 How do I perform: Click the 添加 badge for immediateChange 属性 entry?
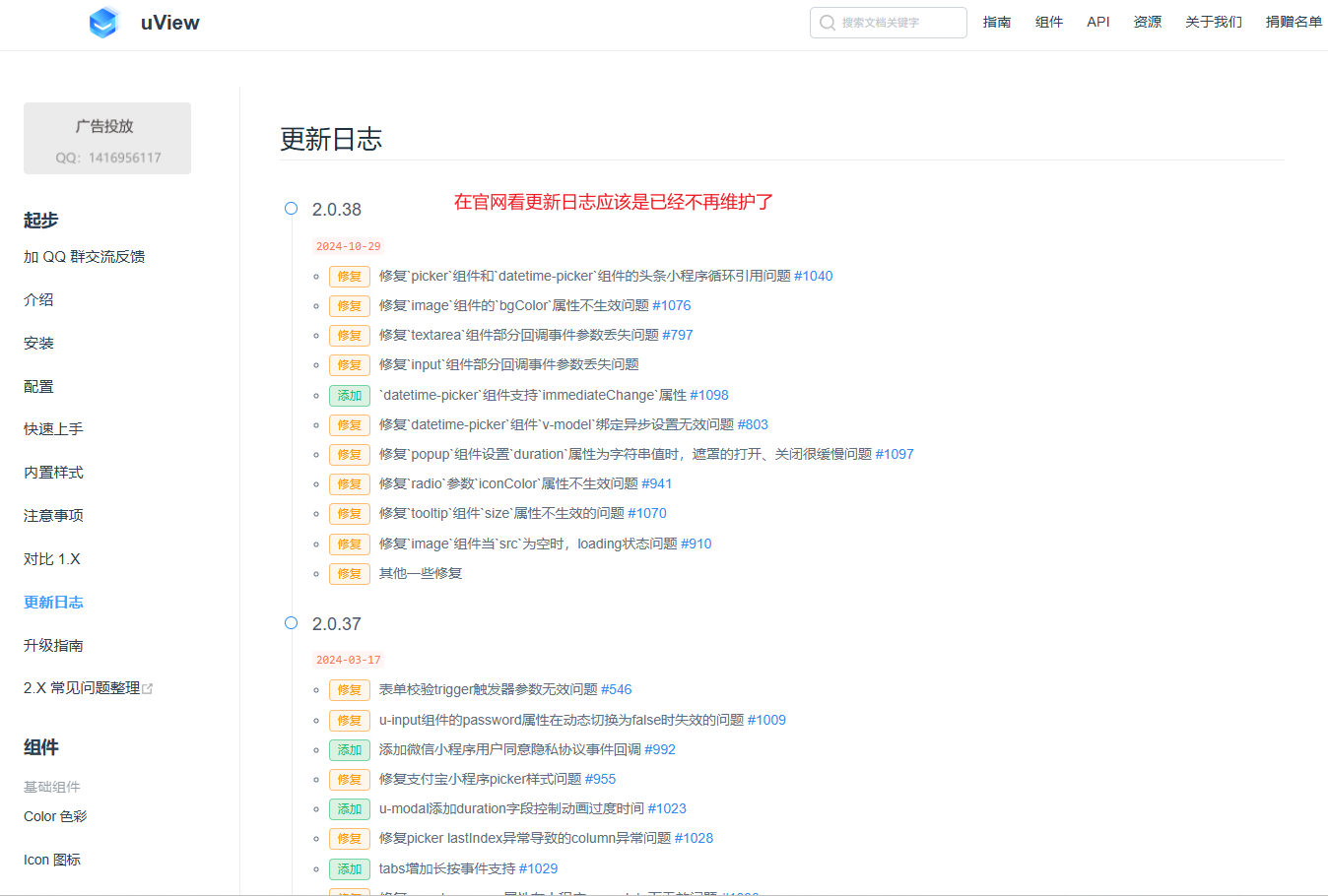pyautogui.click(x=350, y=395)
